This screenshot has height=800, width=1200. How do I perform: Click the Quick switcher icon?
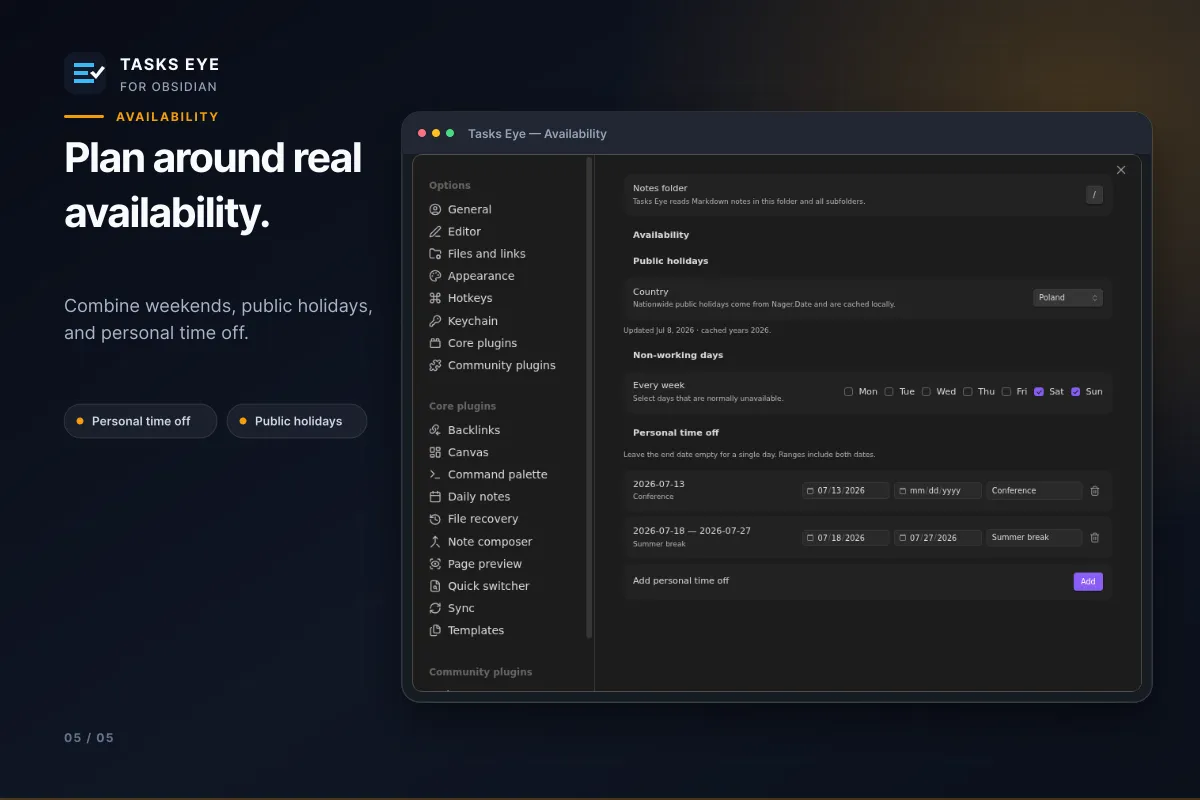tap(435, 586)
